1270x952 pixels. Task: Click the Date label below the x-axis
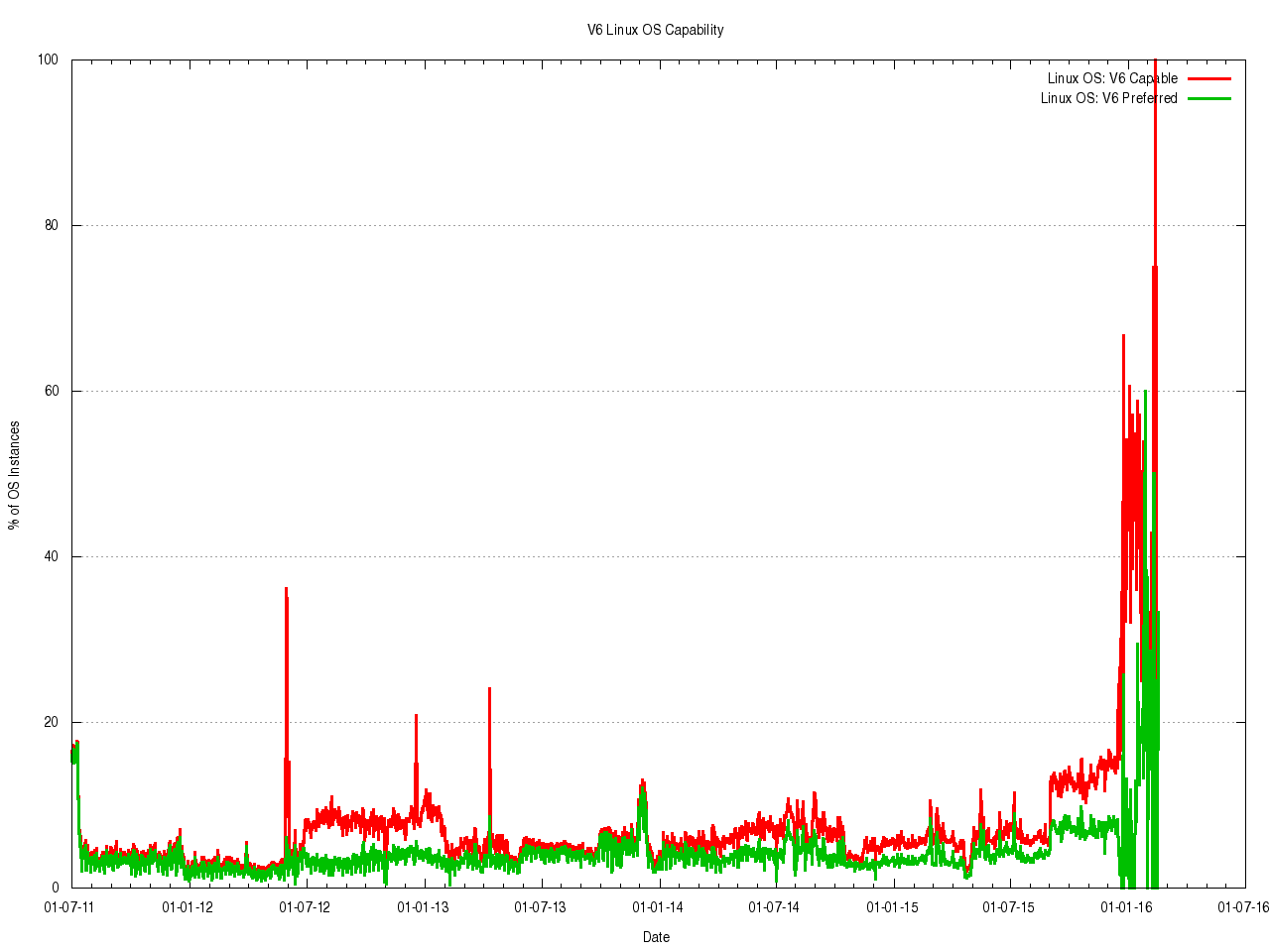point(656,937)
